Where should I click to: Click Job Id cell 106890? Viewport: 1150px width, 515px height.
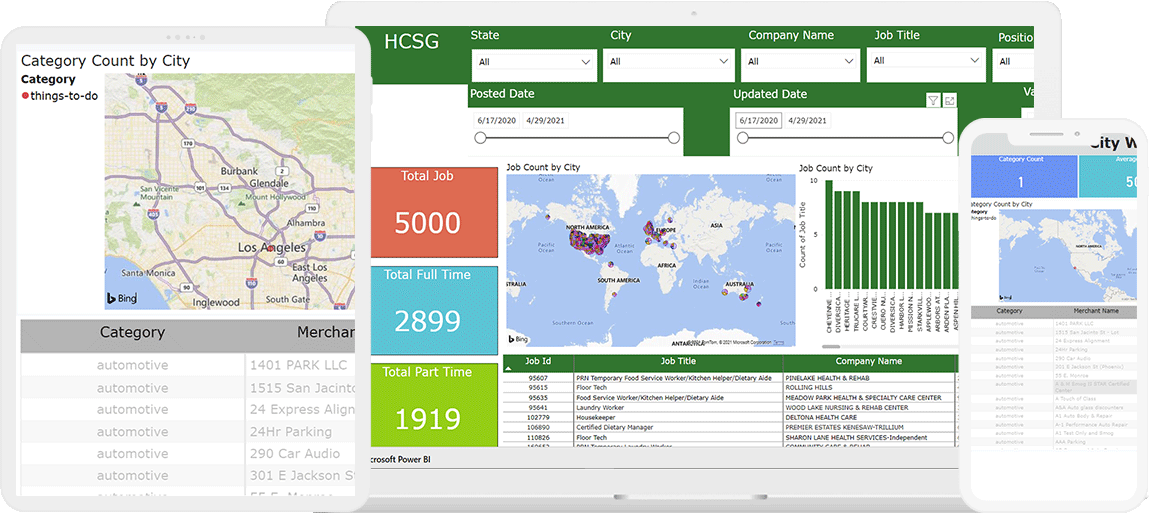(x=538, y=427)
